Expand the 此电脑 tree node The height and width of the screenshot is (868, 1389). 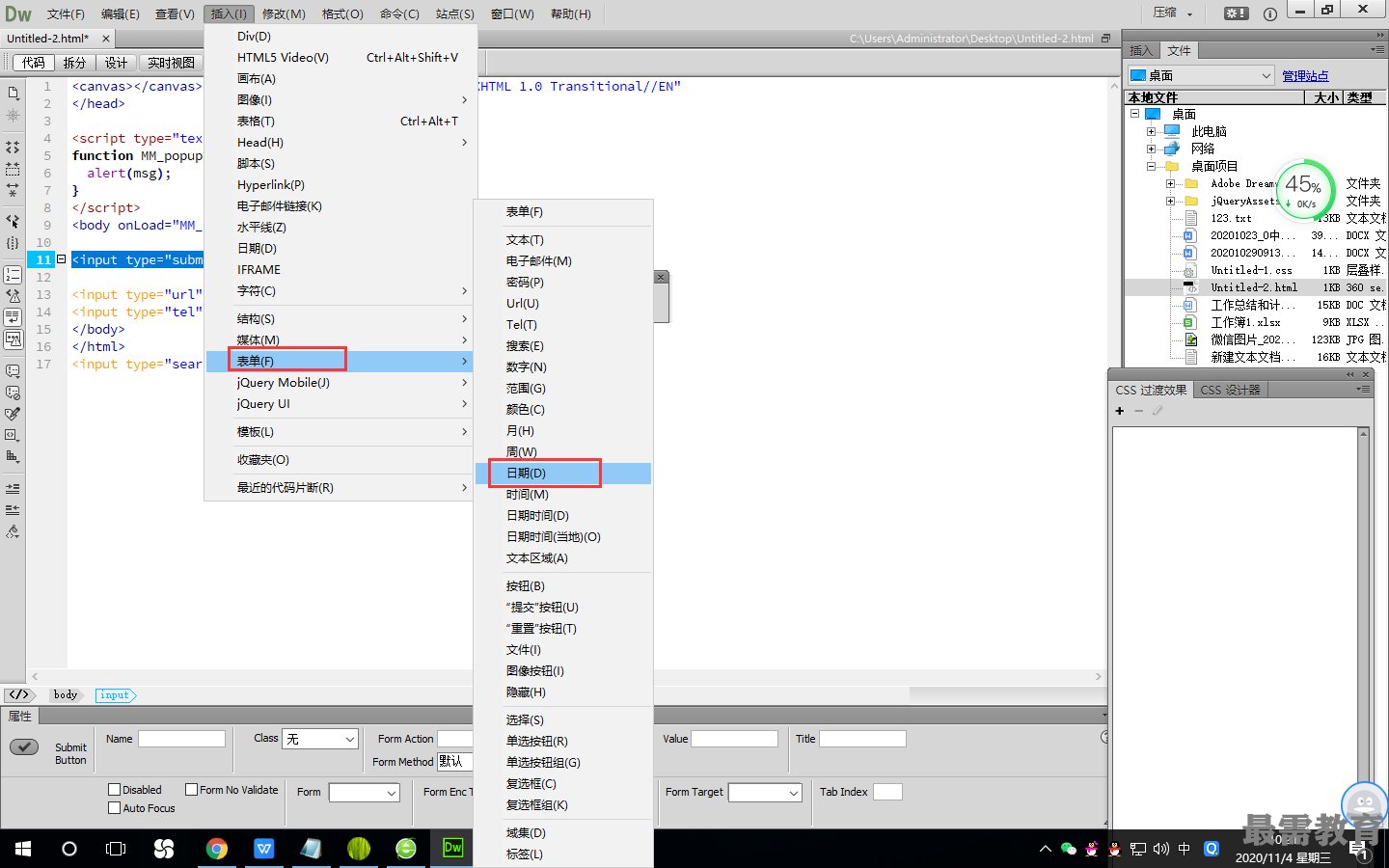(x=1151, y=131)
